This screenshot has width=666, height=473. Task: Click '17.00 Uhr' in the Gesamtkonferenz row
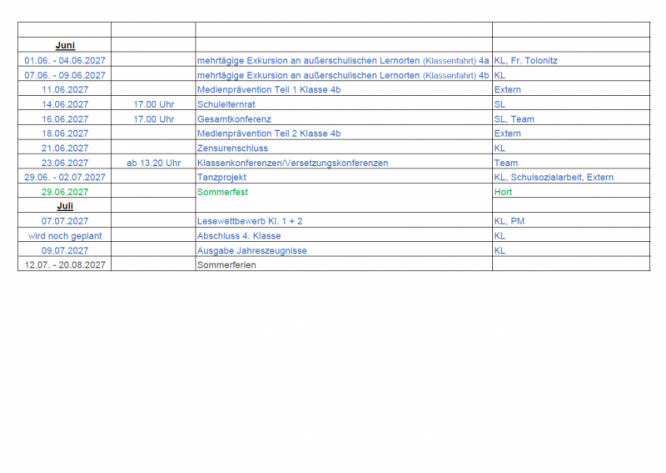point(154,119)
